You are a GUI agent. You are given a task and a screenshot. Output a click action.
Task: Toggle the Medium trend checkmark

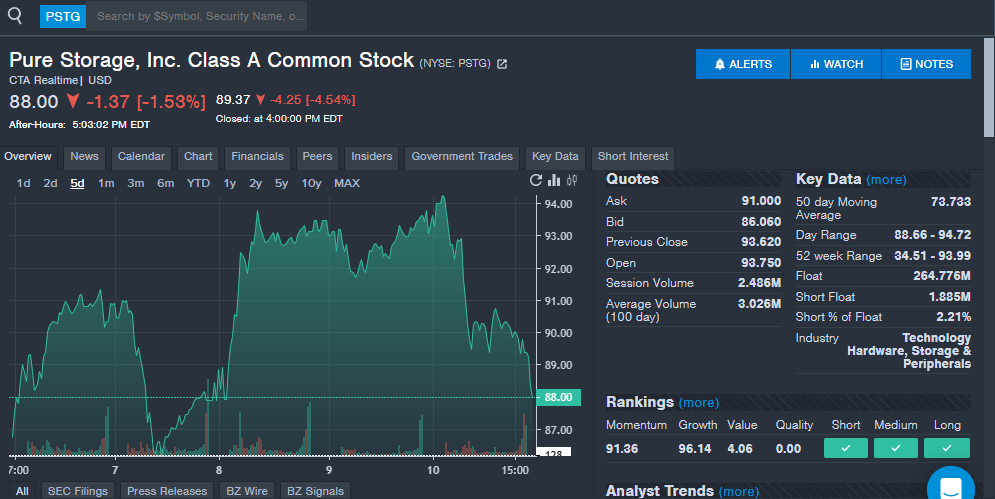click(x=895, y=449)
